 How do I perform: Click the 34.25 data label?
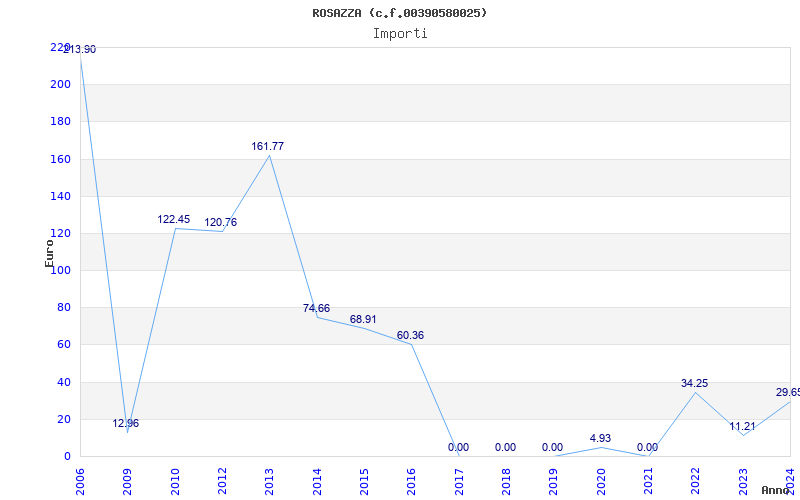694,384
